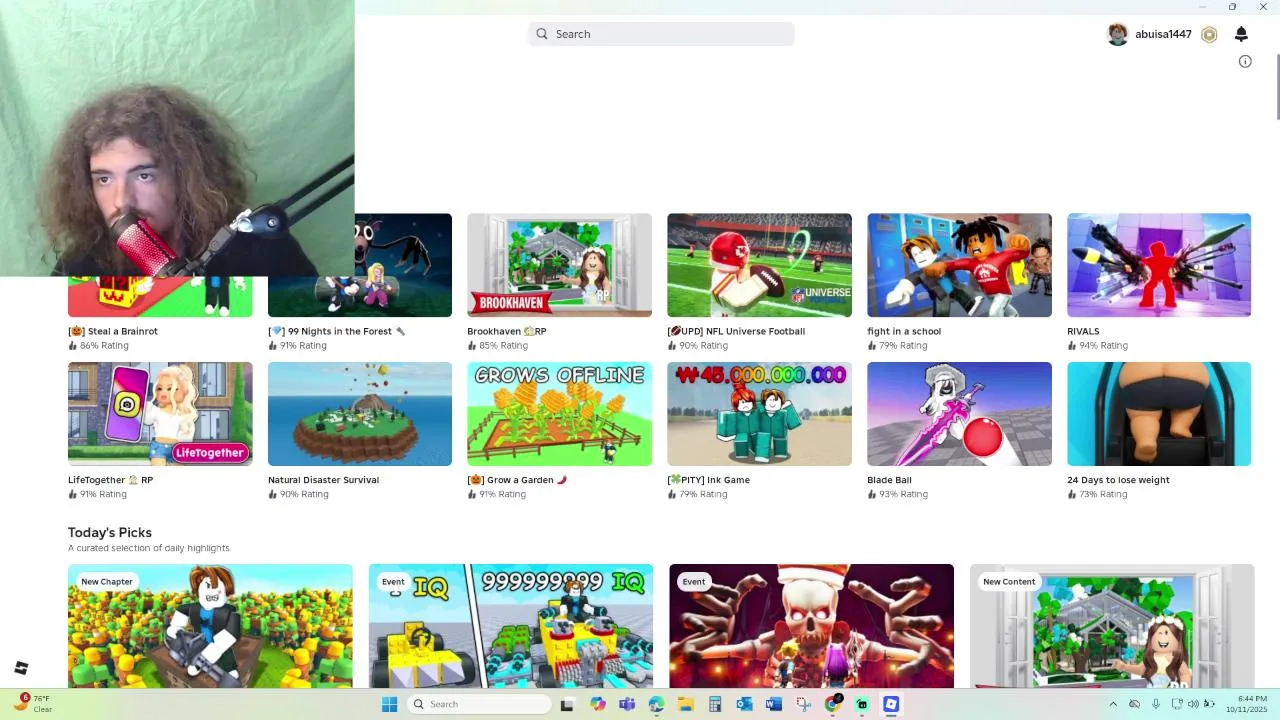The width and height of the screenshot is (1280, 720).
Task: Select the Blade Ball thumbnail
Action: (x=959, y=414)
